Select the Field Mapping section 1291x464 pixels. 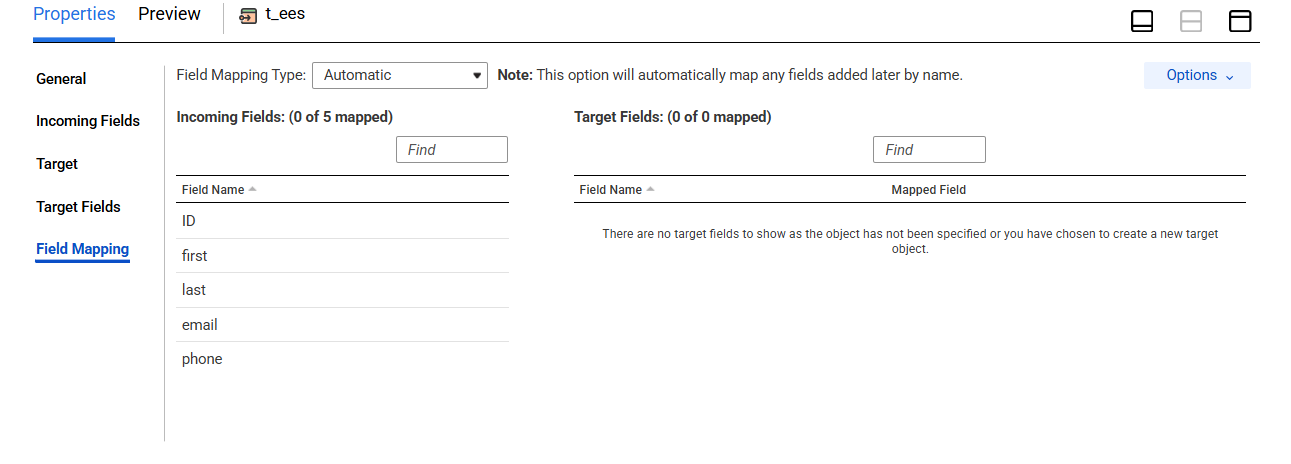click(82, 249)
